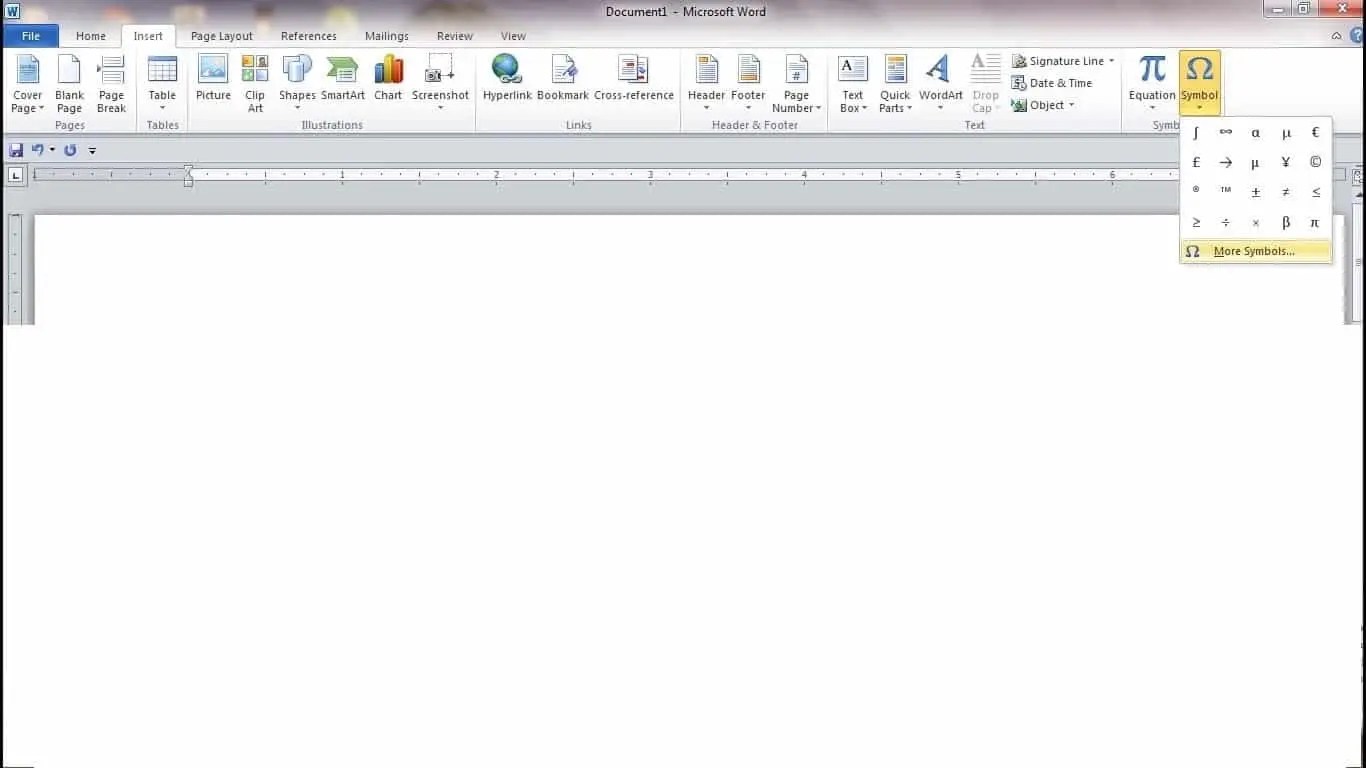Viewport: 1366px width, 768px height.
Task: Click the Redo button
Action: click(x=70, y=150)
